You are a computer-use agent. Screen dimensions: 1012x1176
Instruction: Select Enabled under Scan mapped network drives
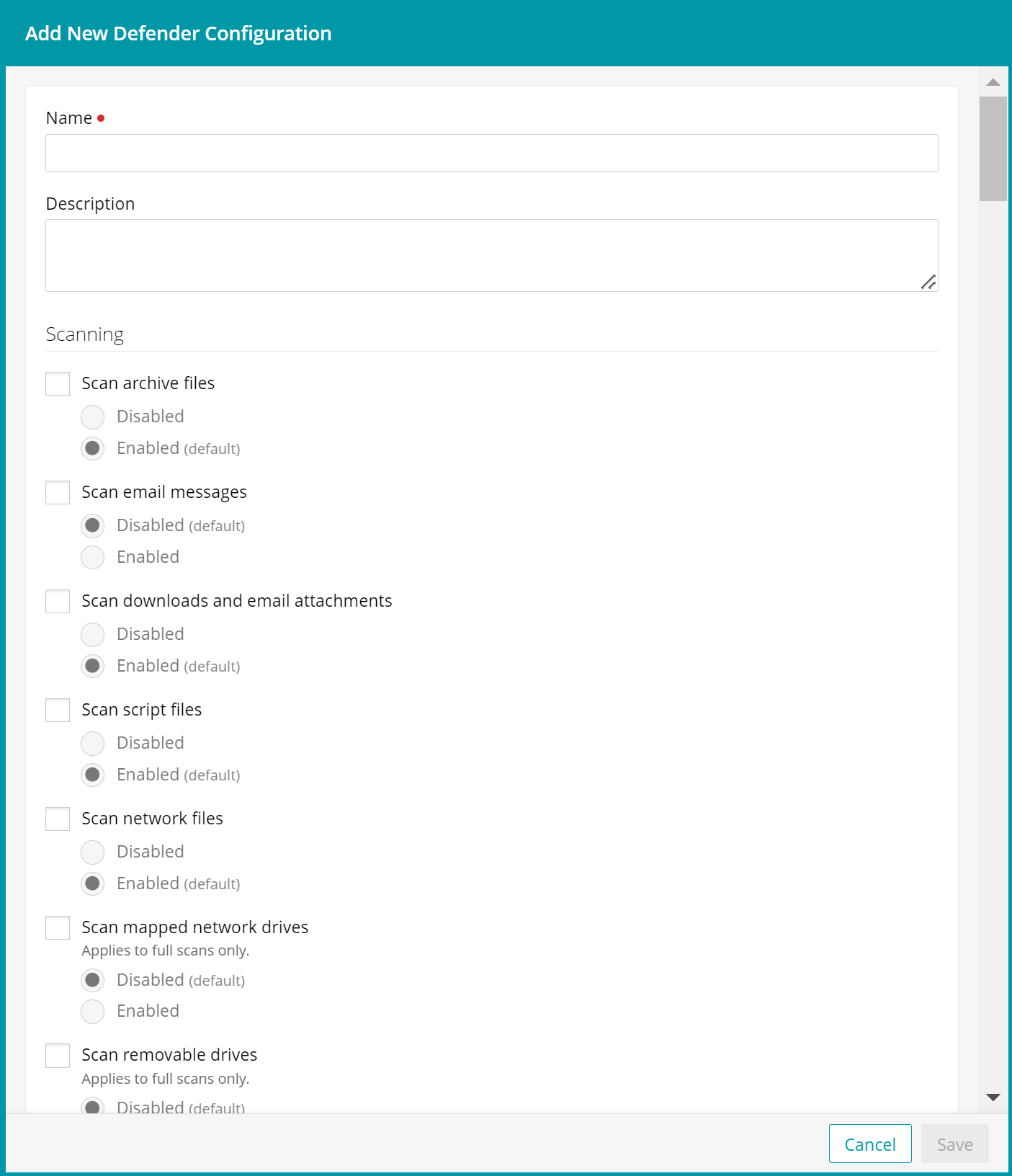pyautogui.click(x=93, y=1011)
